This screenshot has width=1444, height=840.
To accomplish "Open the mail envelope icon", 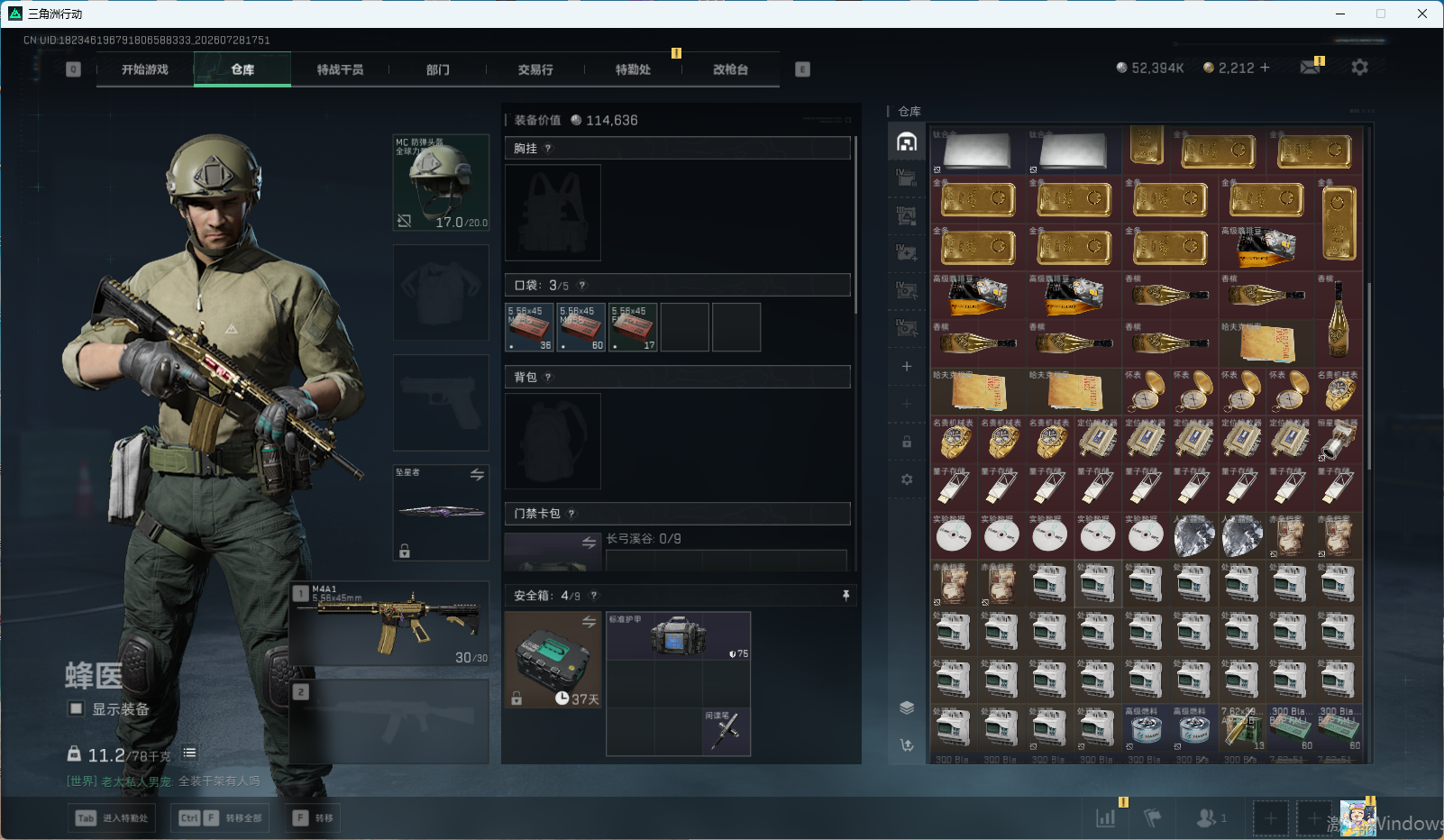I will point(1310,68).
